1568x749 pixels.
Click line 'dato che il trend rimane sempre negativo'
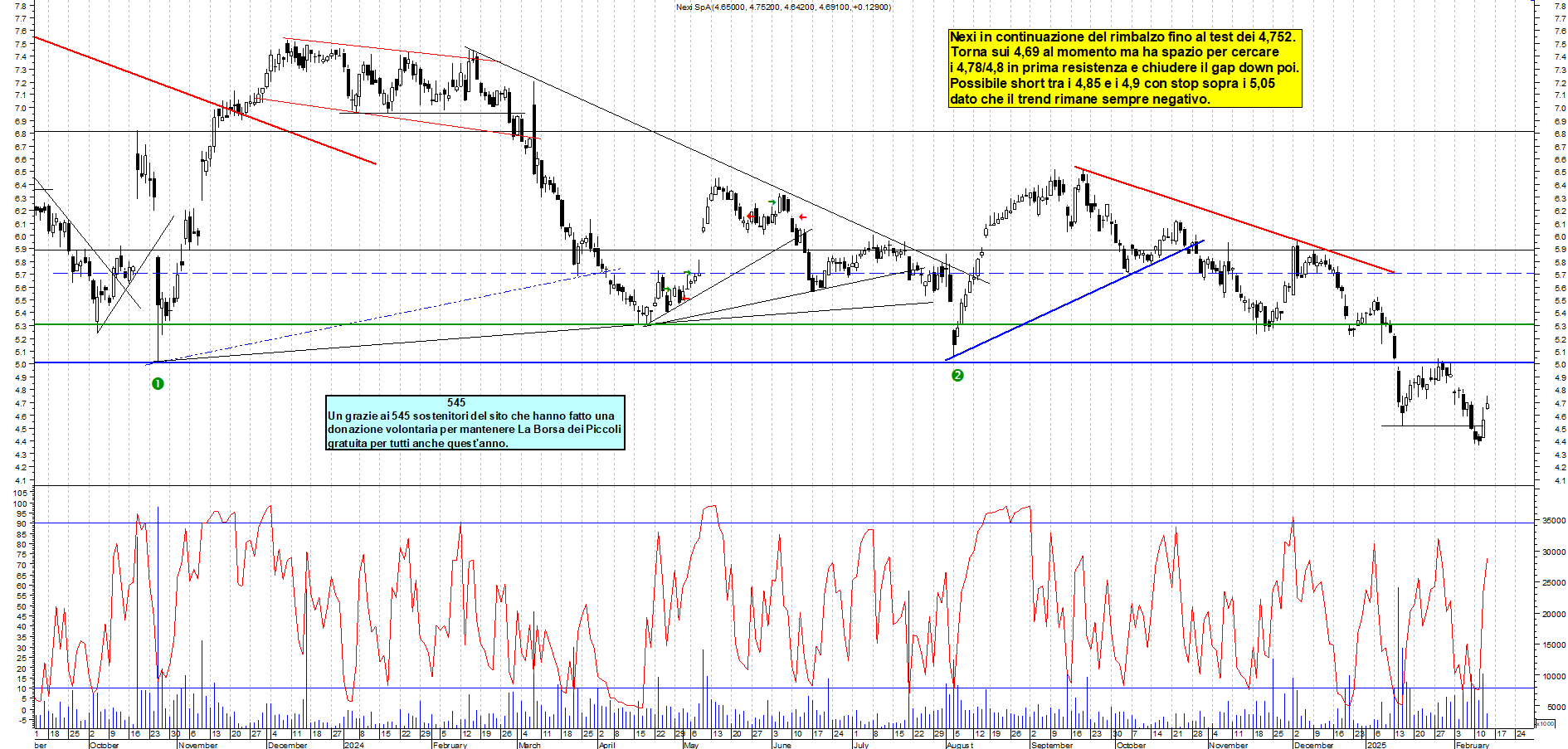[x=1080, y=100]
